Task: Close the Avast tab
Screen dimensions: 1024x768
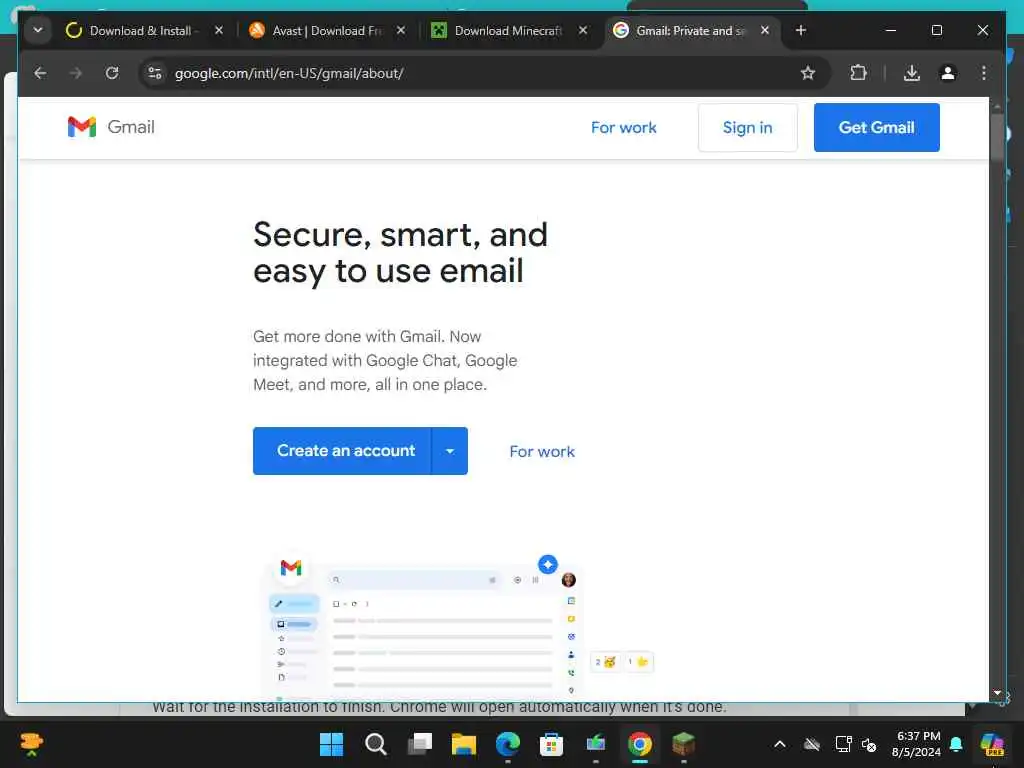Action: [401, 30]
